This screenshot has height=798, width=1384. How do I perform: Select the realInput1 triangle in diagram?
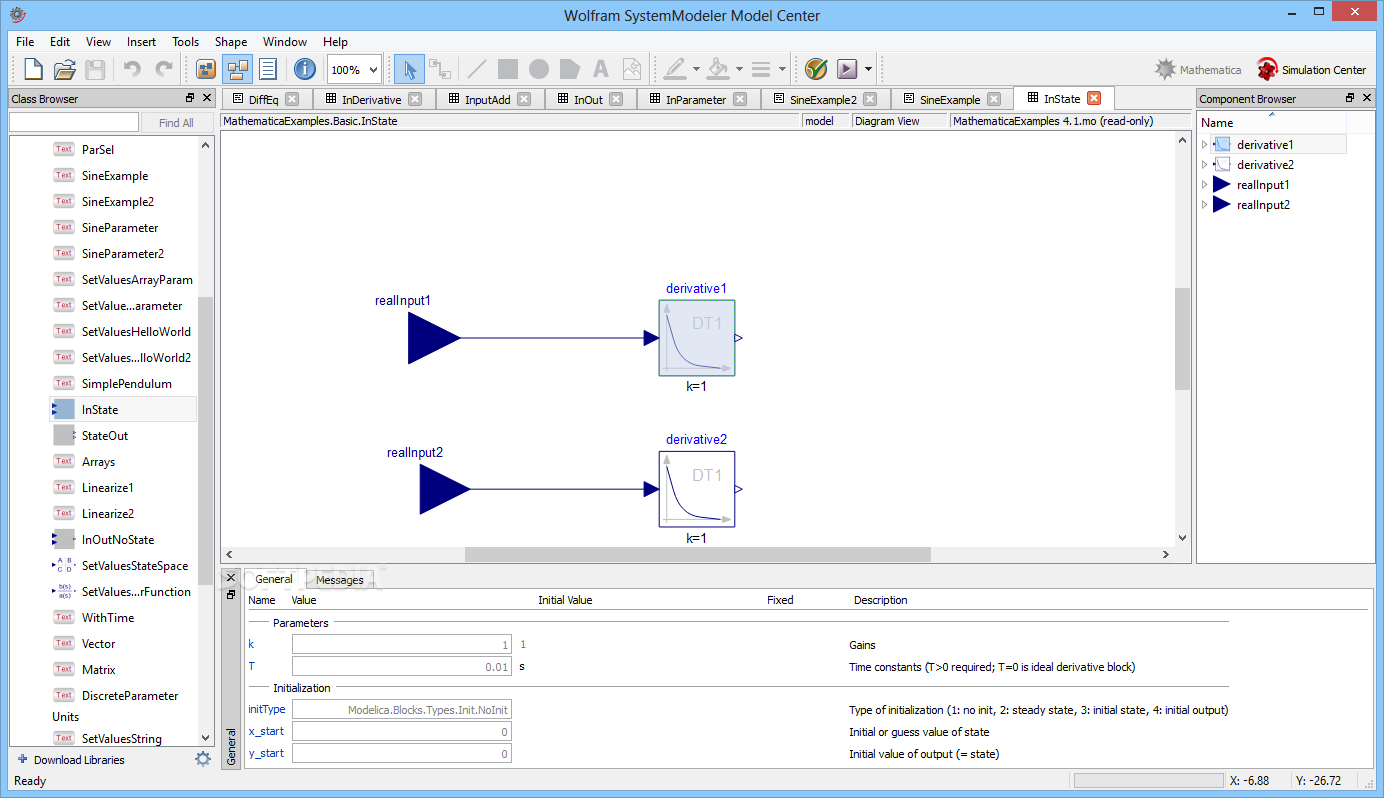(x=434, y=338)
